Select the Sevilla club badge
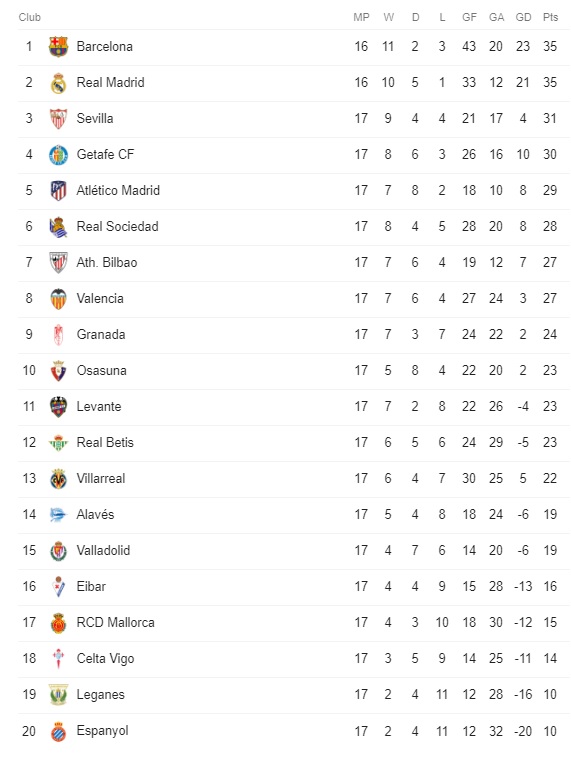Viewport: 571px width, 768px height. pyautogui.click(x=58, y=119)
